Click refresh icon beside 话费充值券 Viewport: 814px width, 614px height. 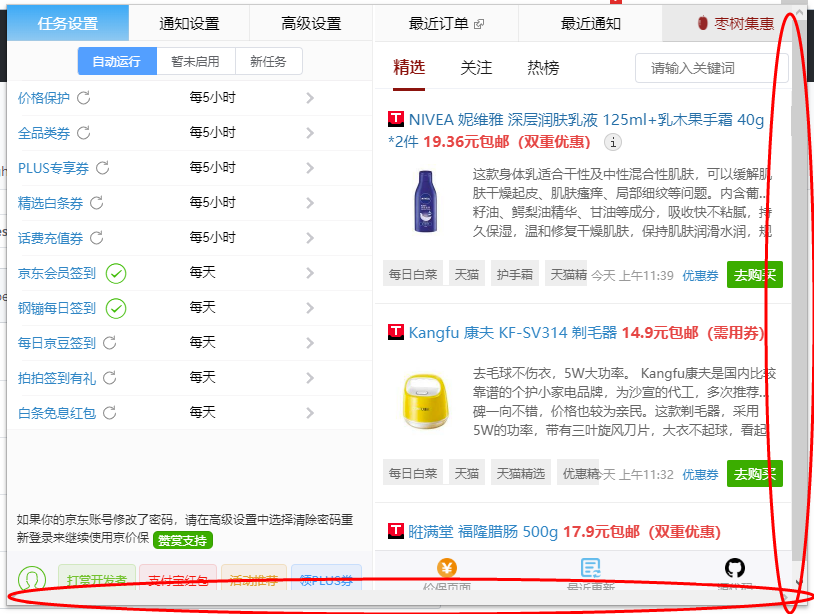point(97,238)
